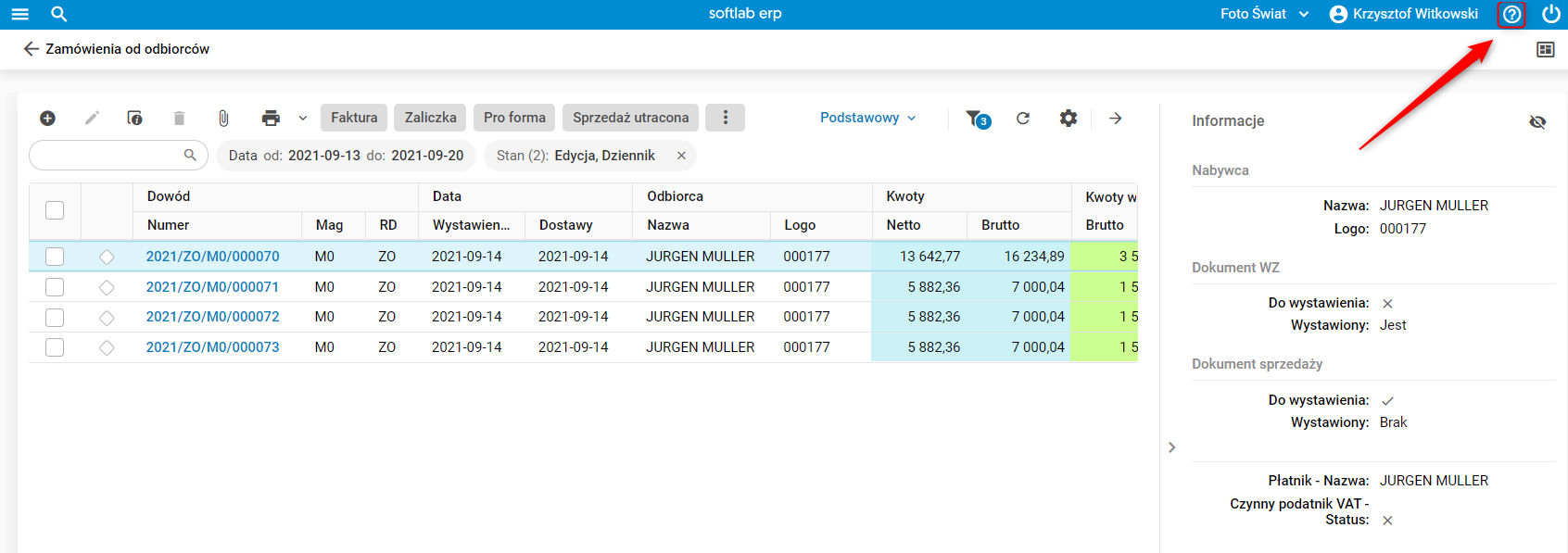
Task: Sort by the Dostawy column header
Action: click(579, 225)
